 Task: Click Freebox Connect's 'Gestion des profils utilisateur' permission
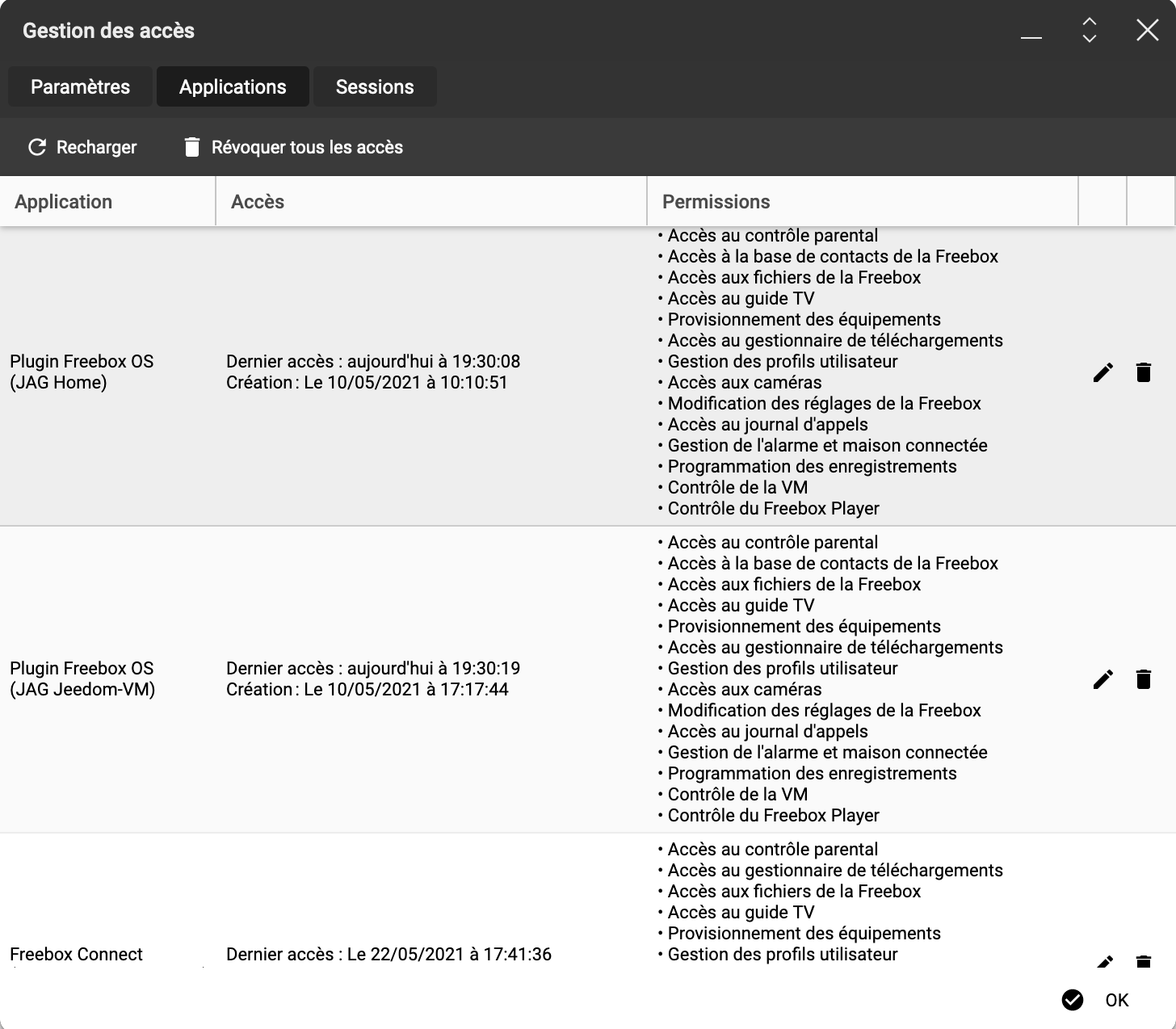pyautogui.click(x=782, y=954)
